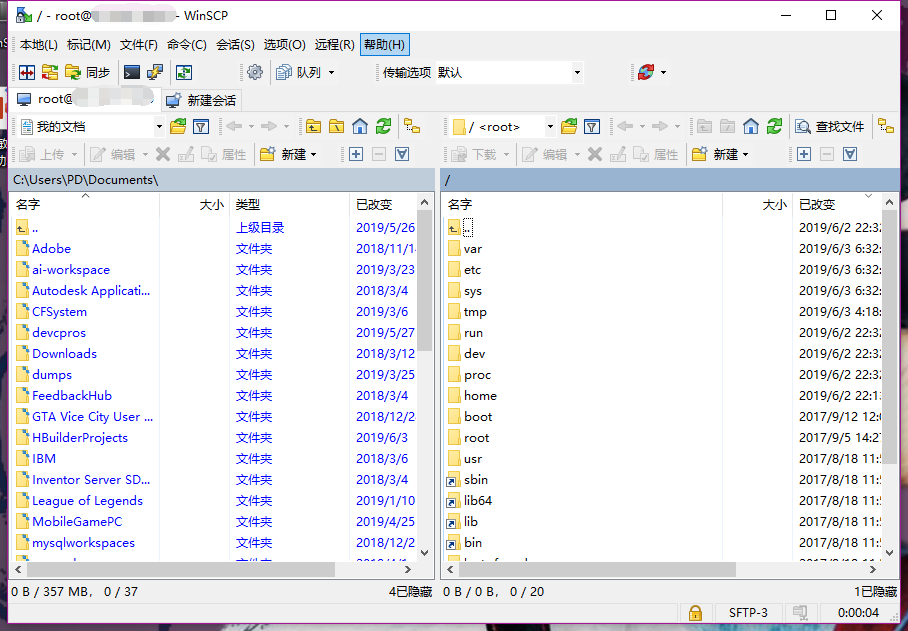This screenshot has width=908, height=631.
Task: Click the 队列 queue button
Action: pyautogui.click(x=299, y=72)
